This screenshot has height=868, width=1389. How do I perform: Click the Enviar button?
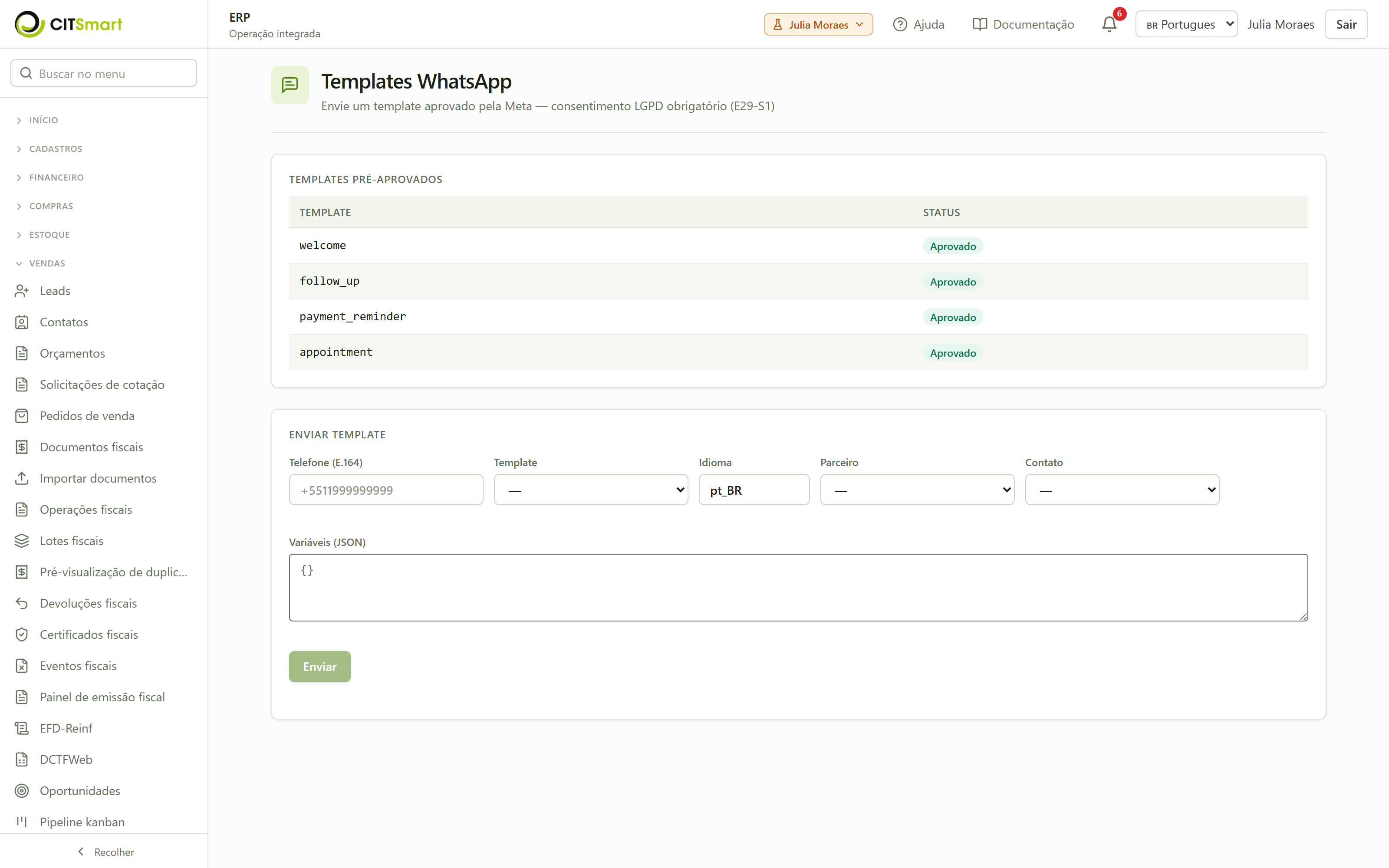[320, 667]
